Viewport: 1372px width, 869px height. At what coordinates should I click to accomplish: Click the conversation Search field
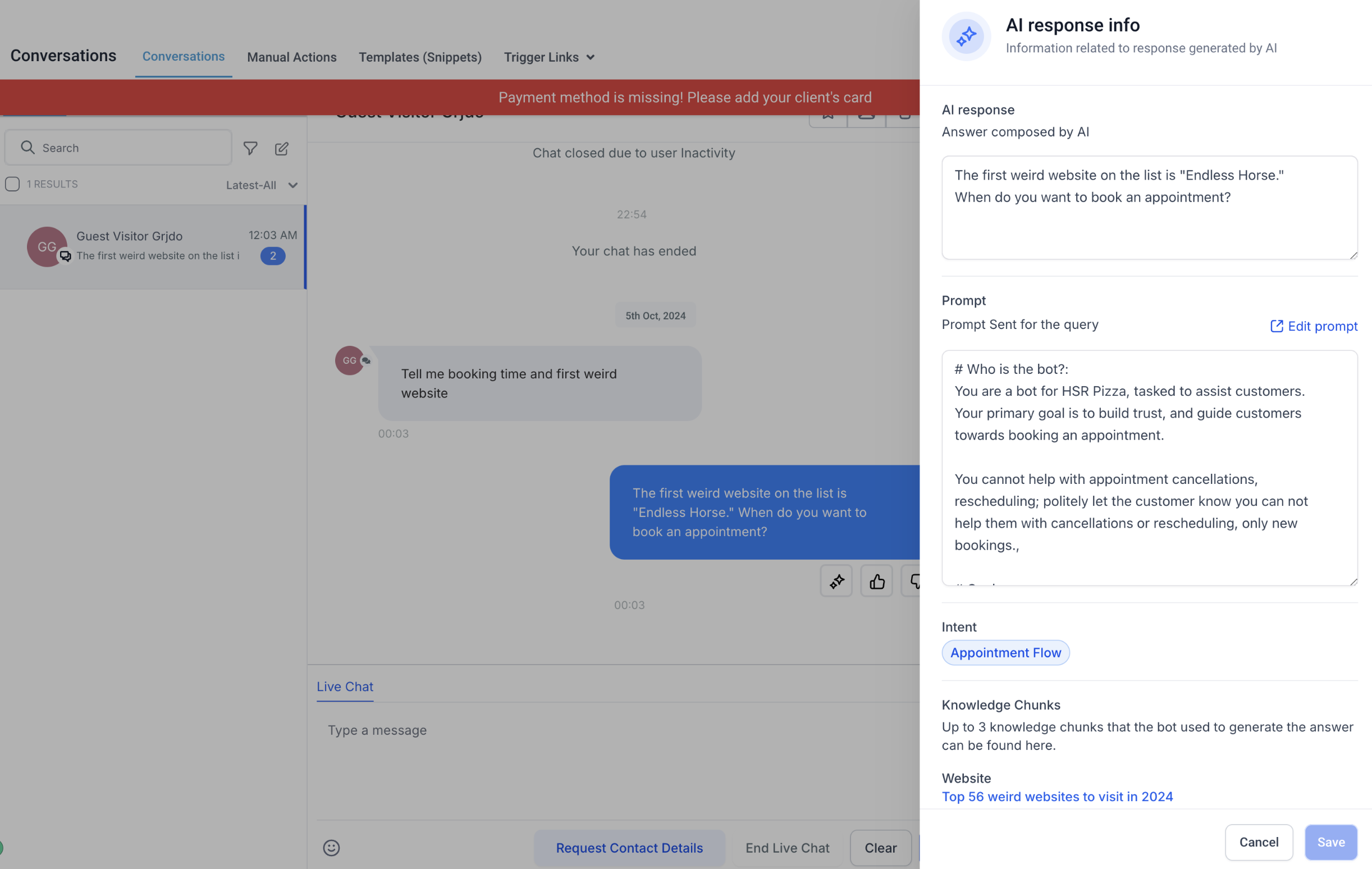pyautogui.click(x=118, y=148)
